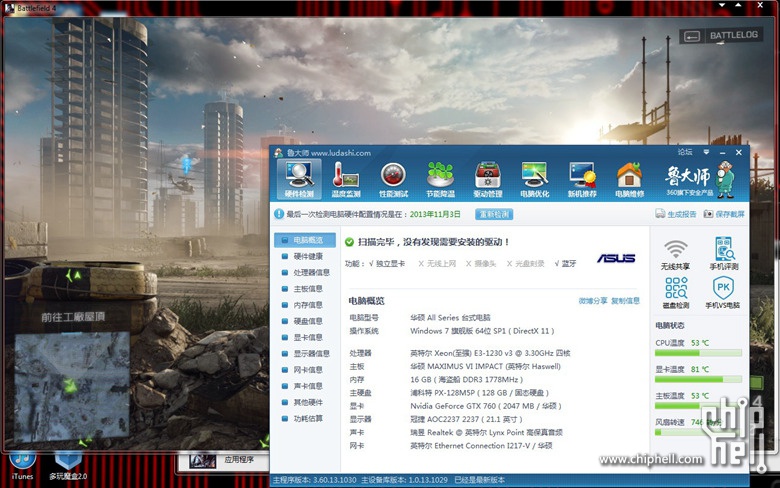Open the iTunes desktop icon

click(22, 466)
